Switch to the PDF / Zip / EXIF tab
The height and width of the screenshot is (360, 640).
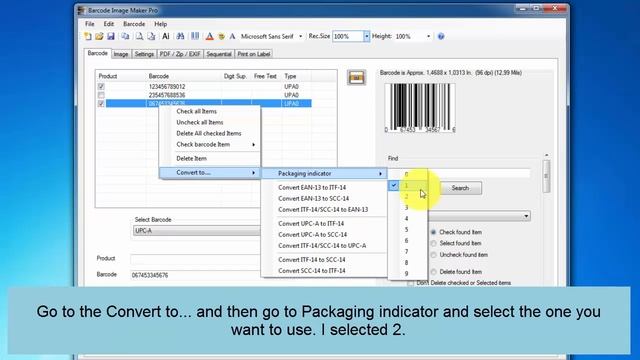(180, 54)
